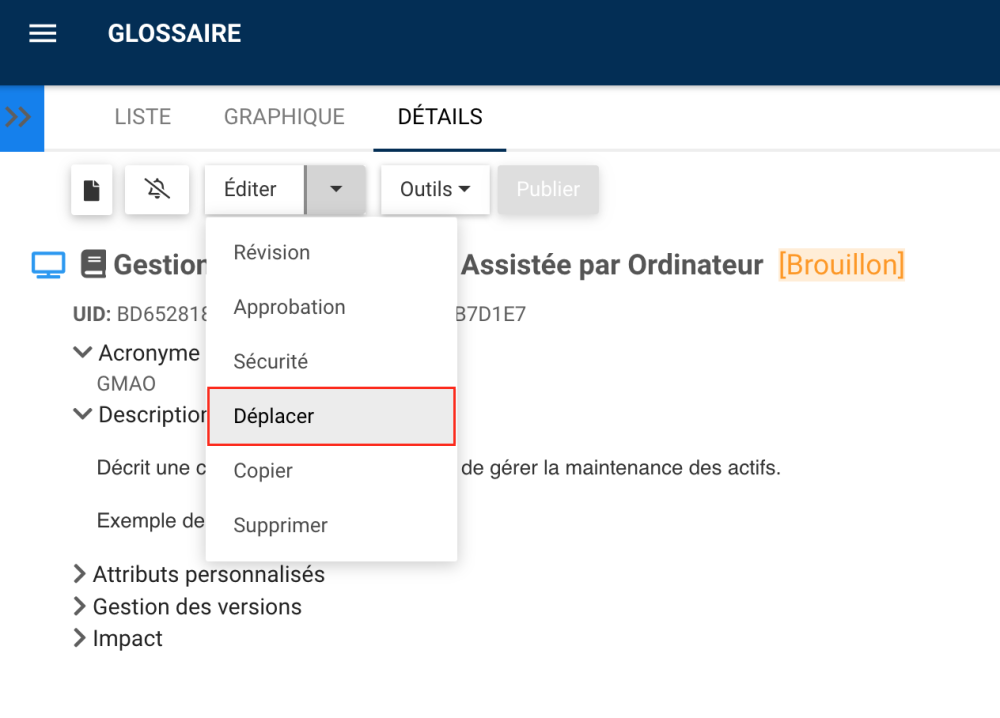This screenshot has height=718, width=1000.
Task: Click the Publier button
Action: click(548, 189)
